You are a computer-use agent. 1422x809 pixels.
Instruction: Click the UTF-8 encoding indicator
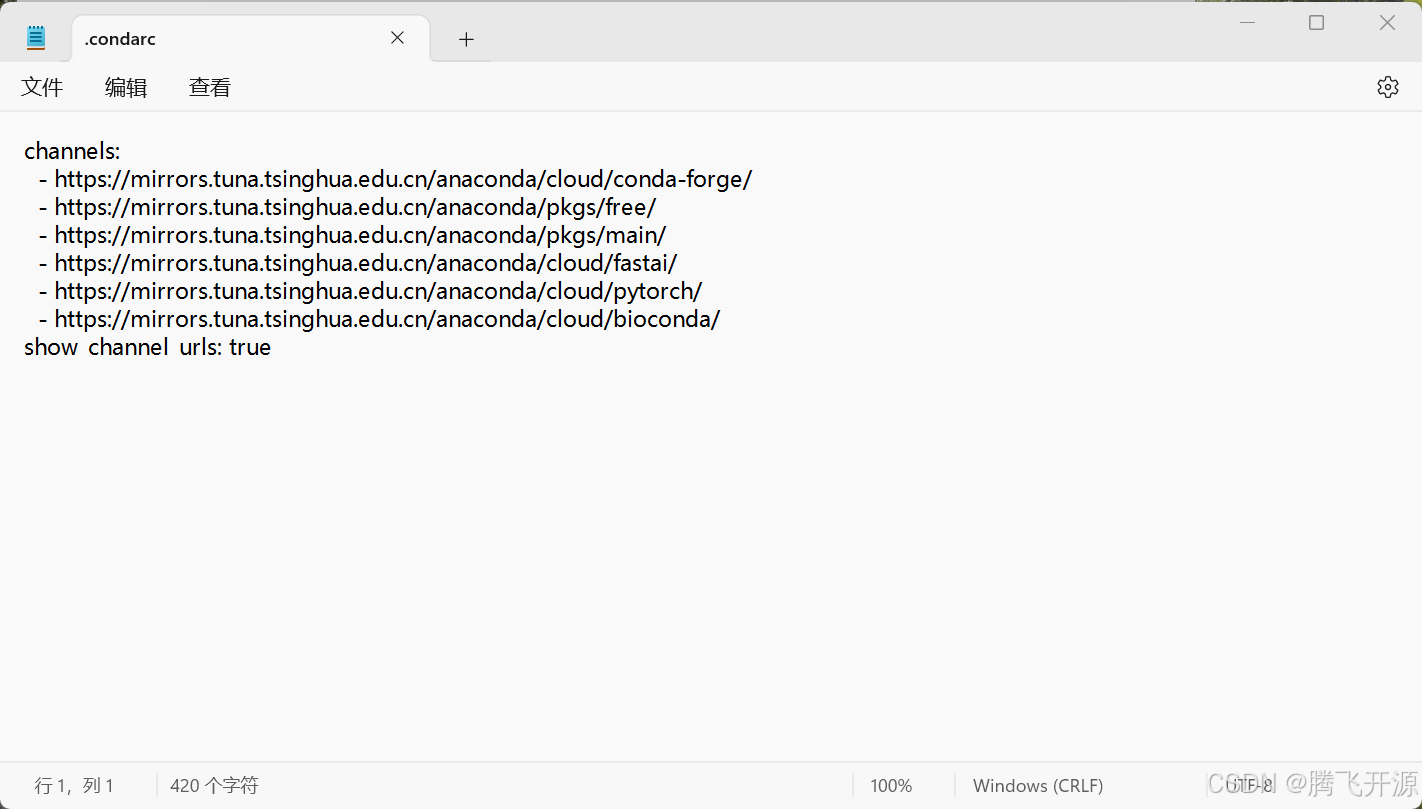[x=1249, y=786]
